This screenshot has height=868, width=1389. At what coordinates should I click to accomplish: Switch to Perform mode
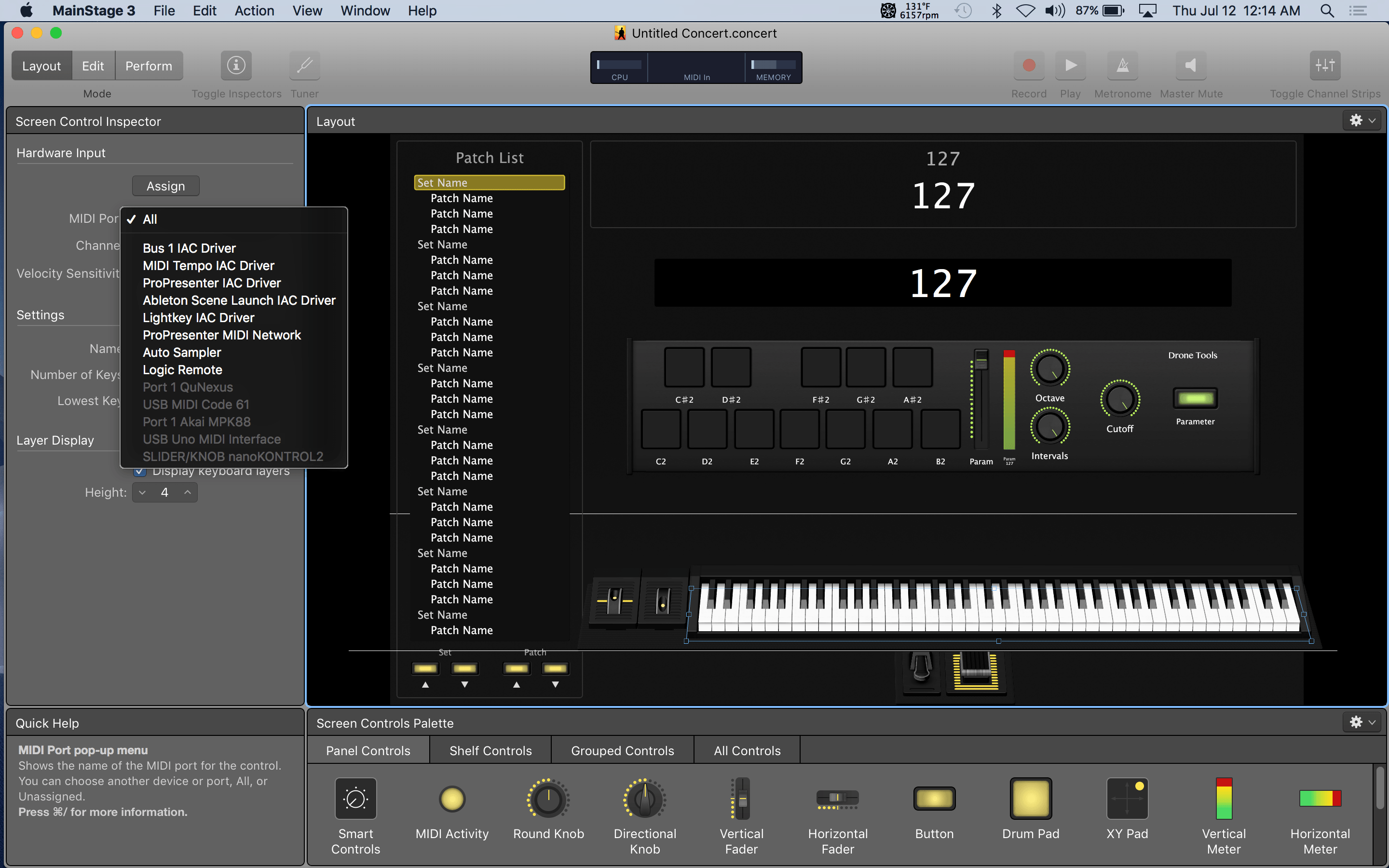click(149, 66)
